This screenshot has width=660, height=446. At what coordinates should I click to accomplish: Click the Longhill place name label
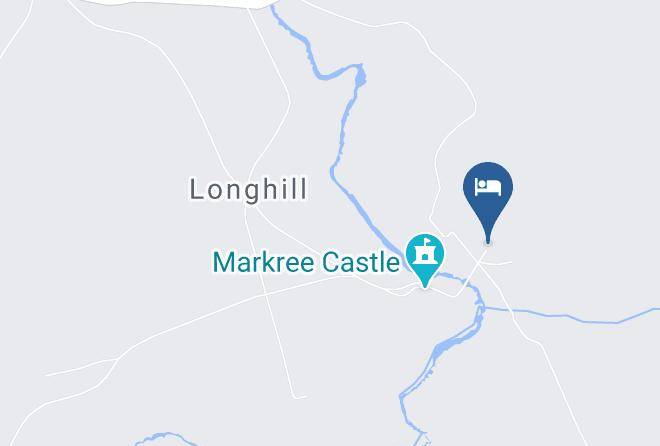[x=248, y=189]
